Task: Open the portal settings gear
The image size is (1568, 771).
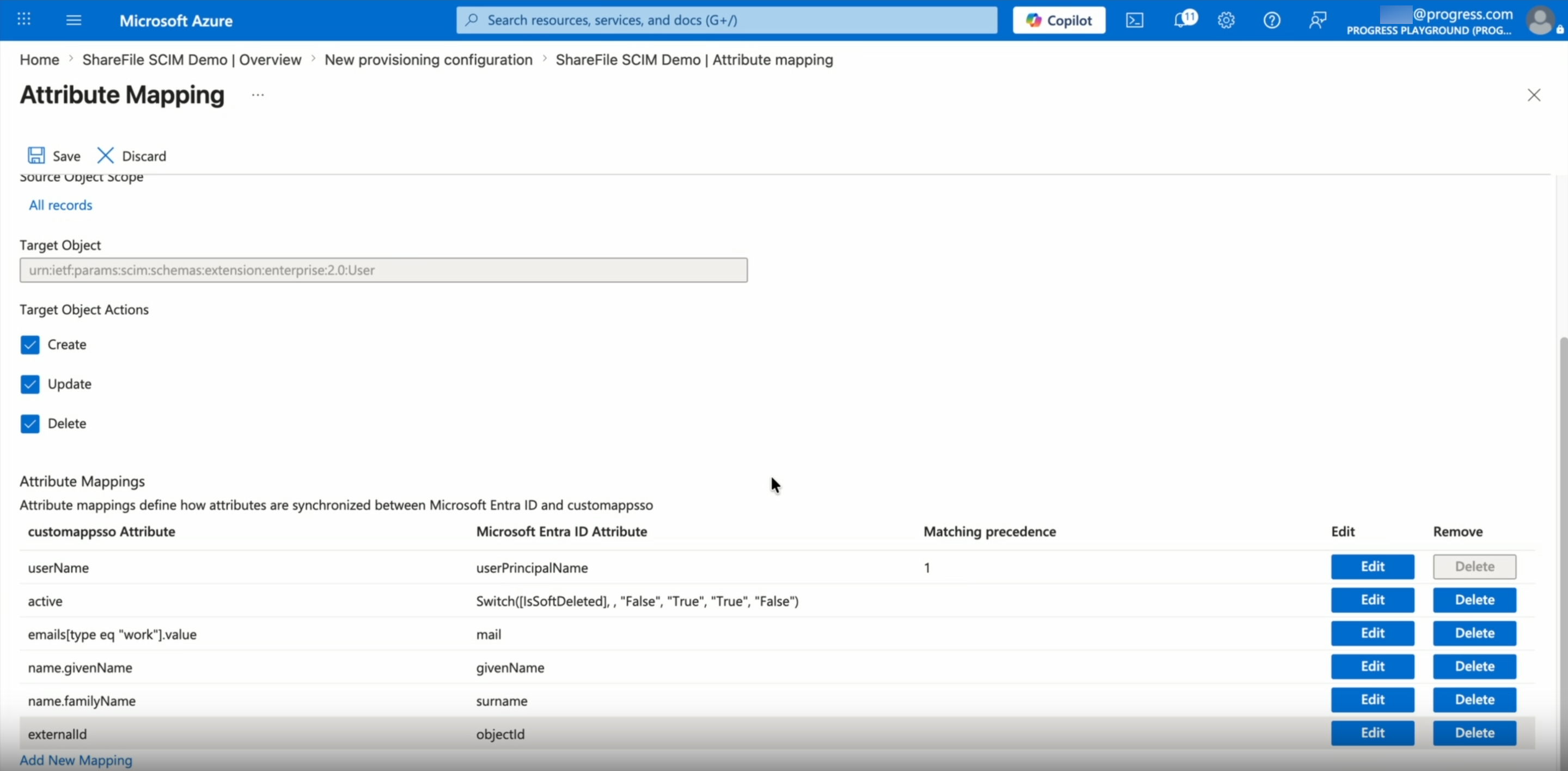Action: click(x=1226, y=20)
